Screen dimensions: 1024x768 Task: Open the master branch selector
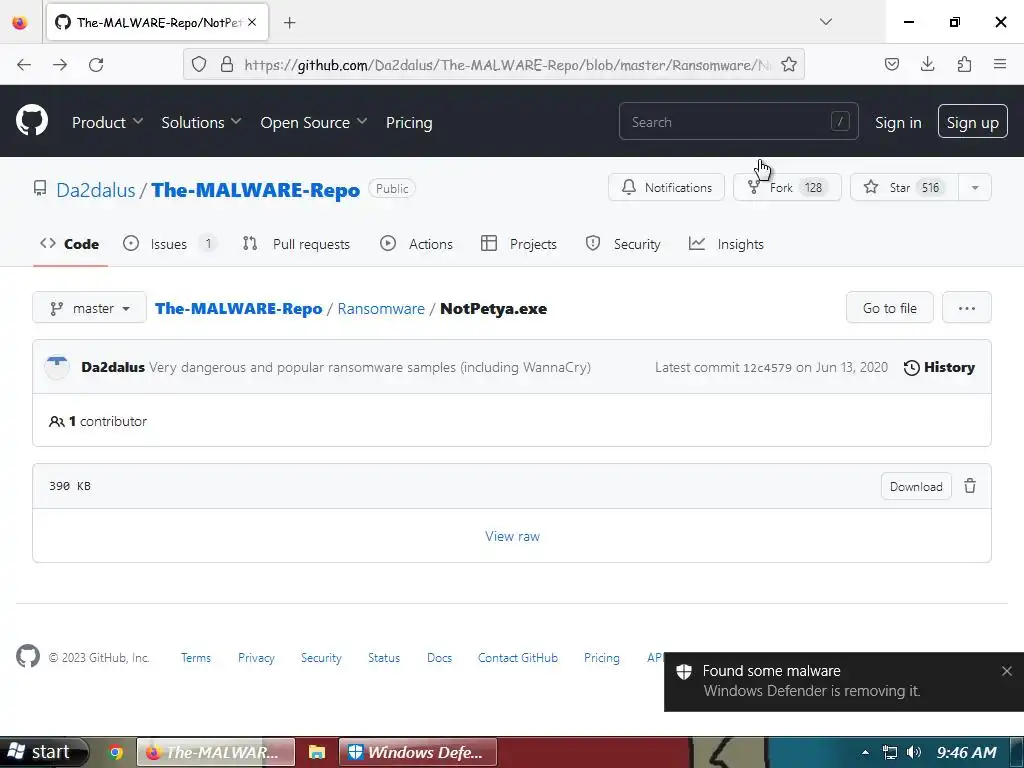pyautogui.click(x=89, y=308)
